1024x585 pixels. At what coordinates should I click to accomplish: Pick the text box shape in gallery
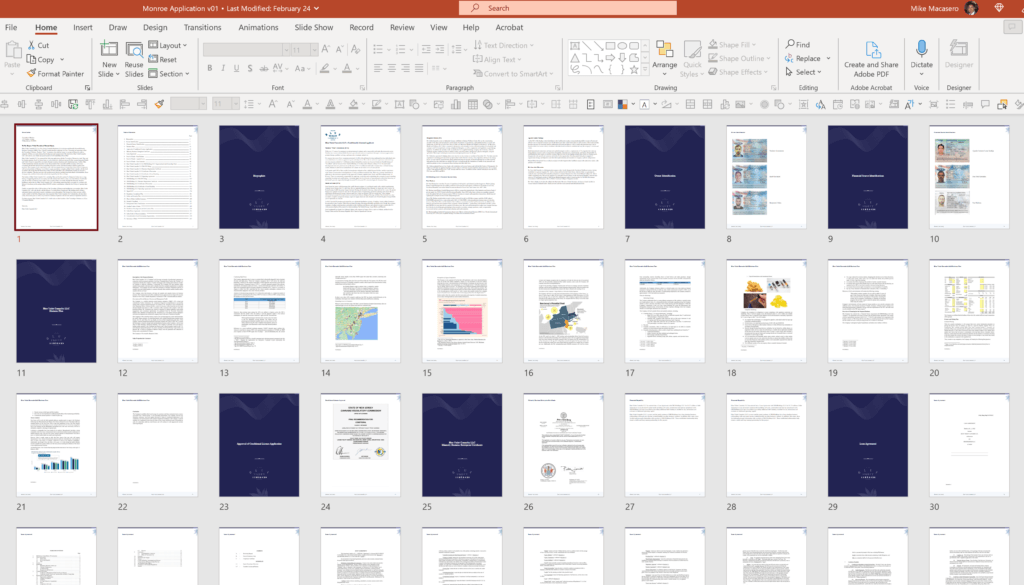[575, 46]
